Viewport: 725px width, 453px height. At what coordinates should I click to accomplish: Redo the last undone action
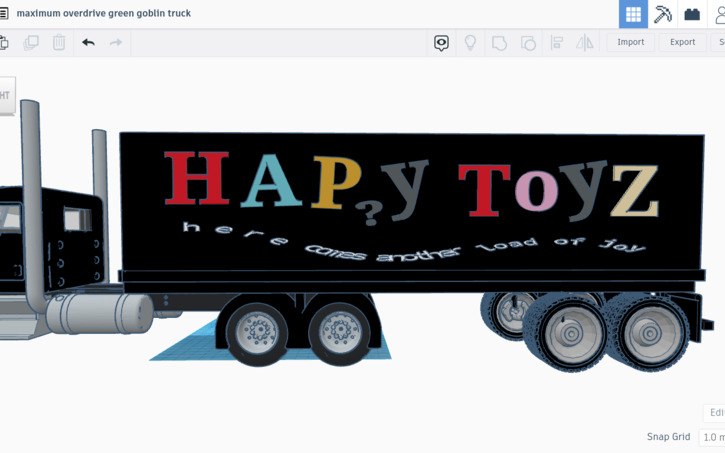[116, 43]
